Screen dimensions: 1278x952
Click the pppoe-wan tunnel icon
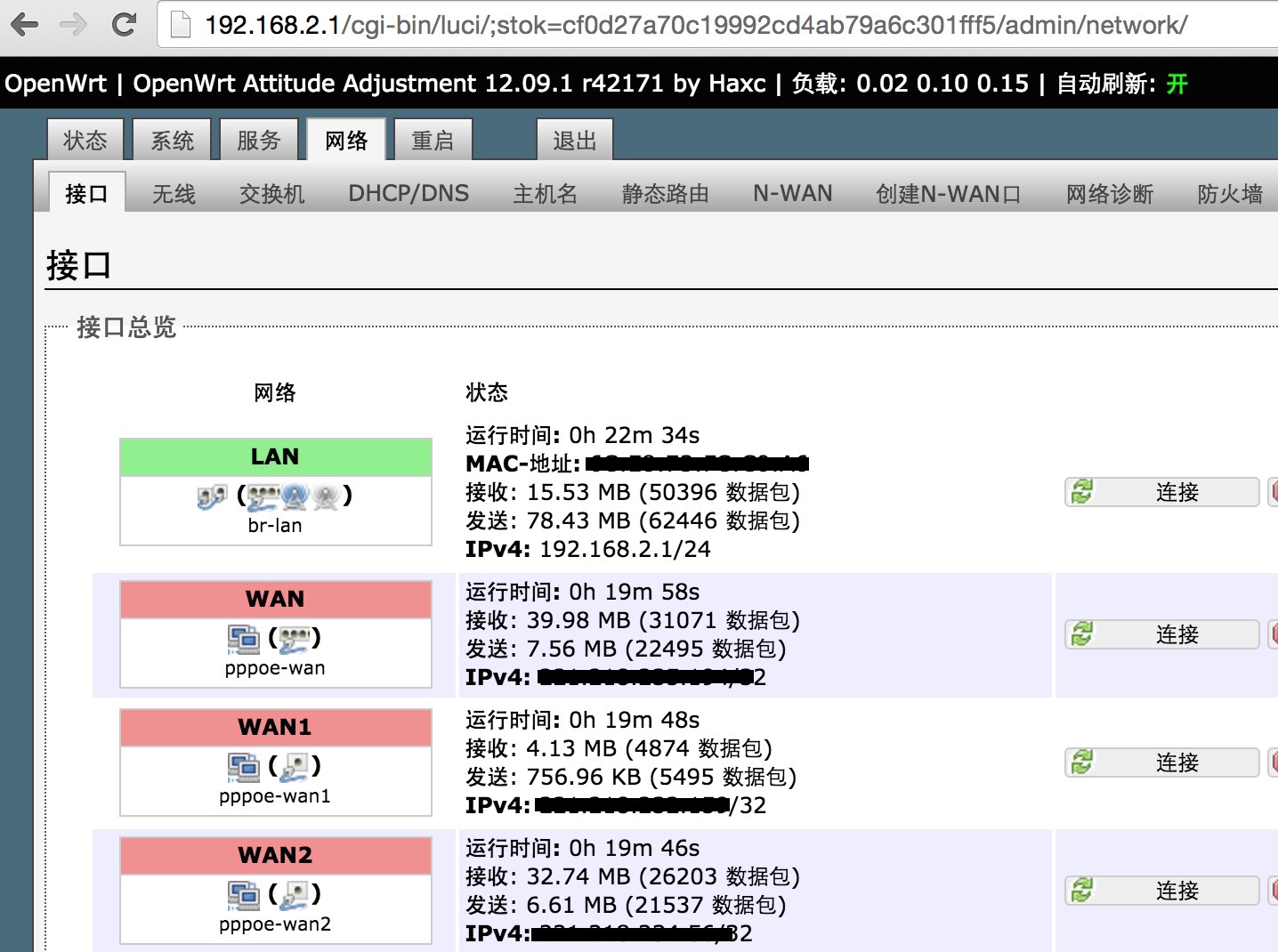(x=243, y=639)
